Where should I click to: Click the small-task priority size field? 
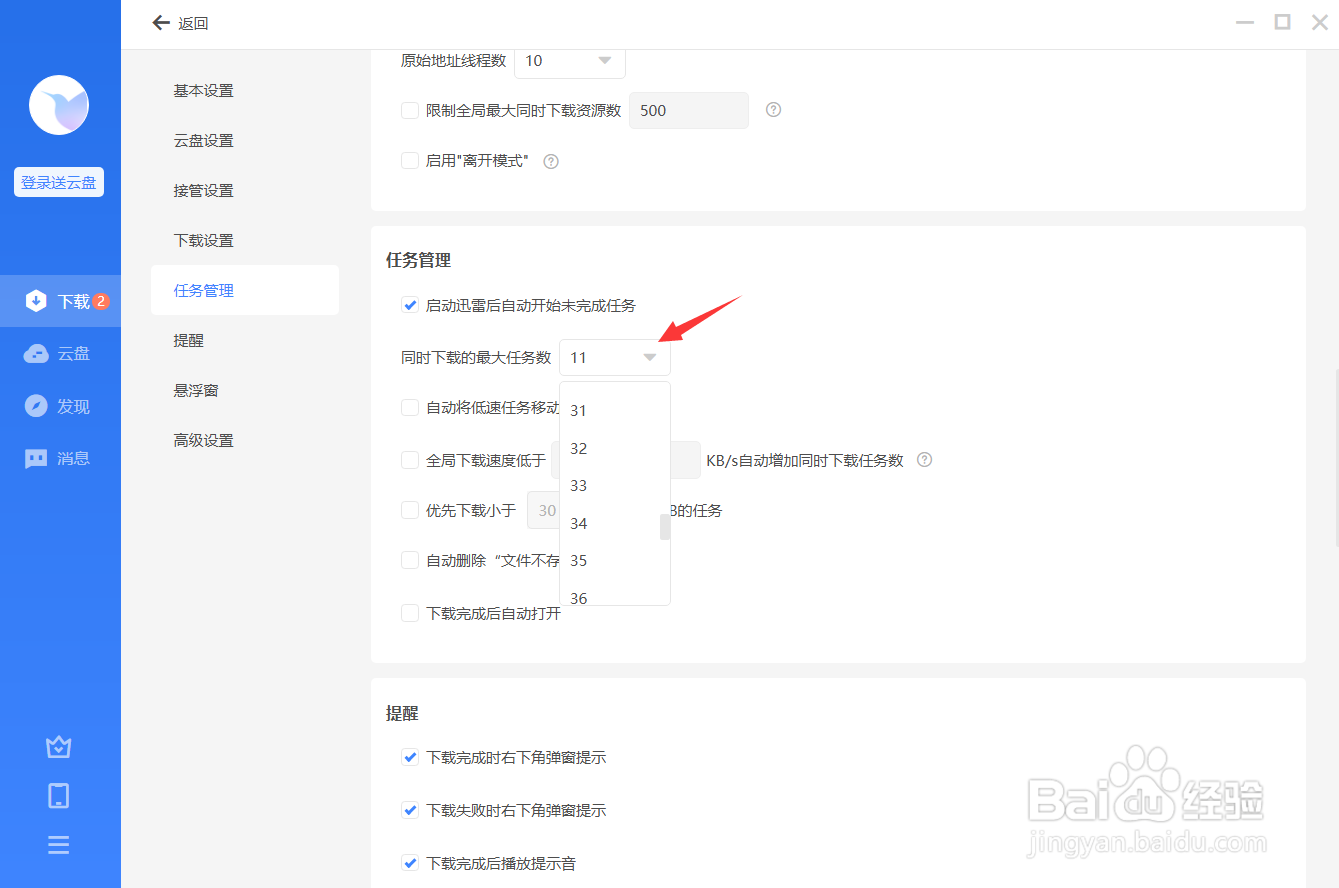click(543, 510)
